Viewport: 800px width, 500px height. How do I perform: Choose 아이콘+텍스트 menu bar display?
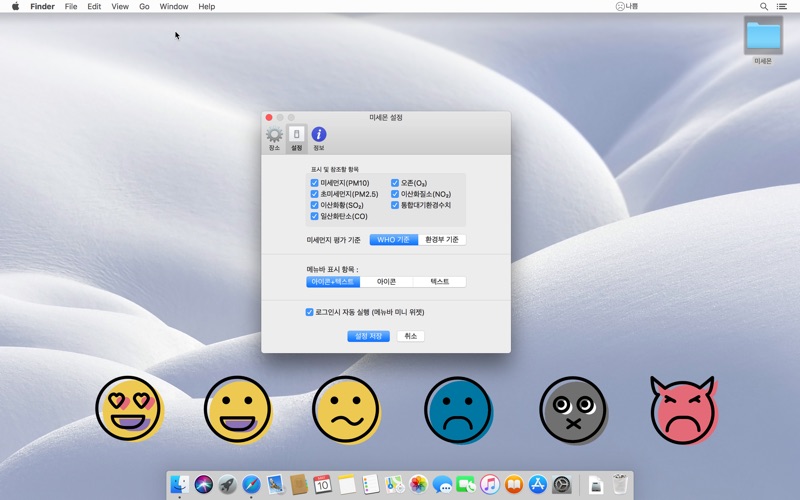point(333,282)
